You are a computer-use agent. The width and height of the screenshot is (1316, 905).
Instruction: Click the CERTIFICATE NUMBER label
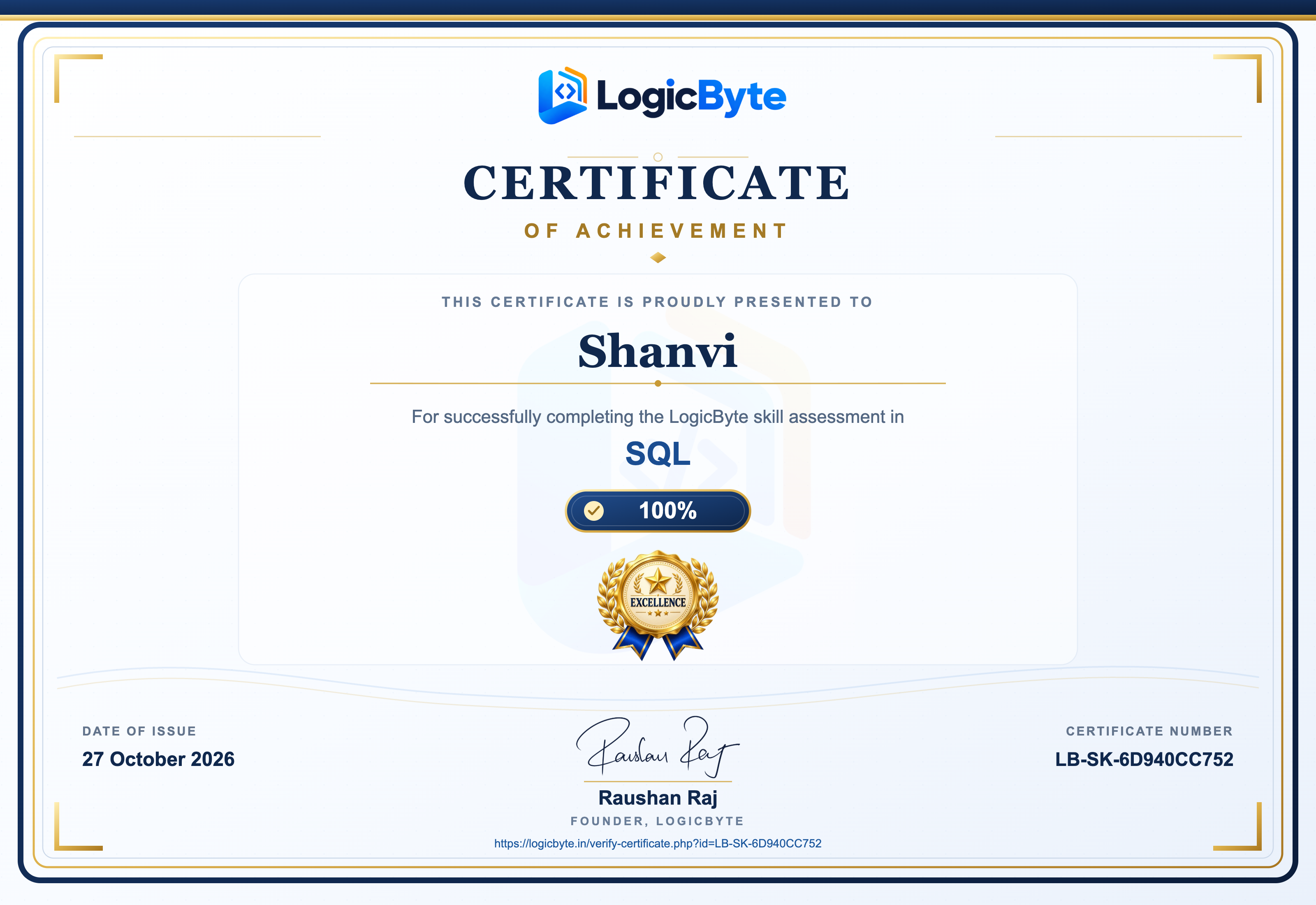click(1149, 731)
